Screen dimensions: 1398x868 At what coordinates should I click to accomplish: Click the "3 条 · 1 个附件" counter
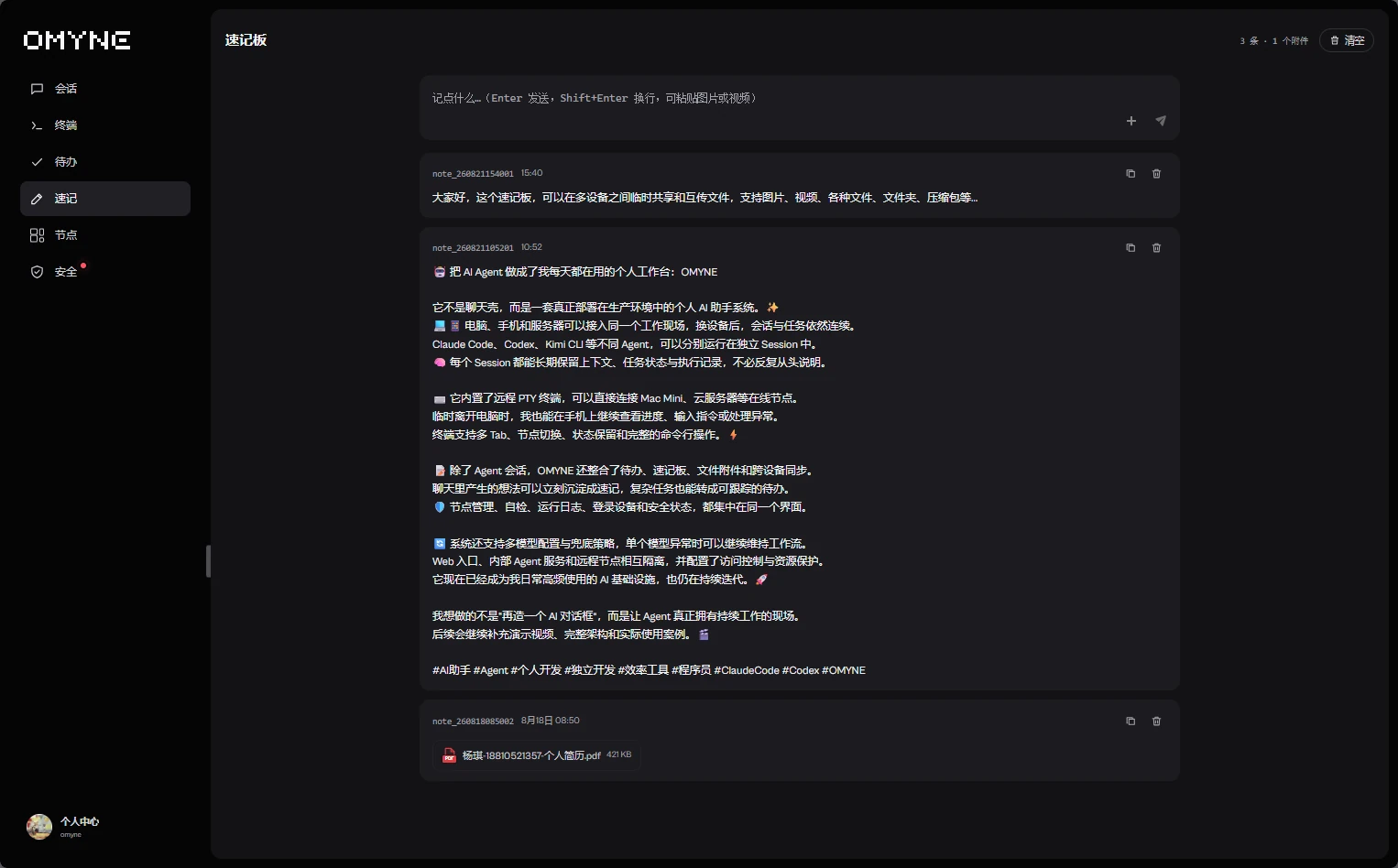pyautogui.click(x=1274, y=41)
